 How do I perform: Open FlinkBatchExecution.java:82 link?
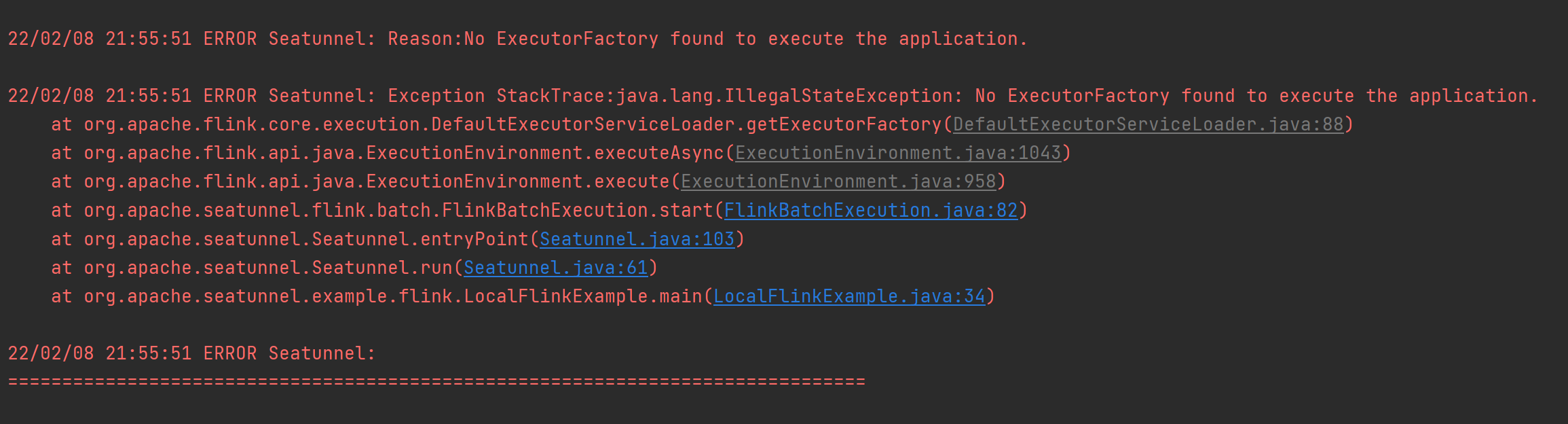(x=871, y=211)
